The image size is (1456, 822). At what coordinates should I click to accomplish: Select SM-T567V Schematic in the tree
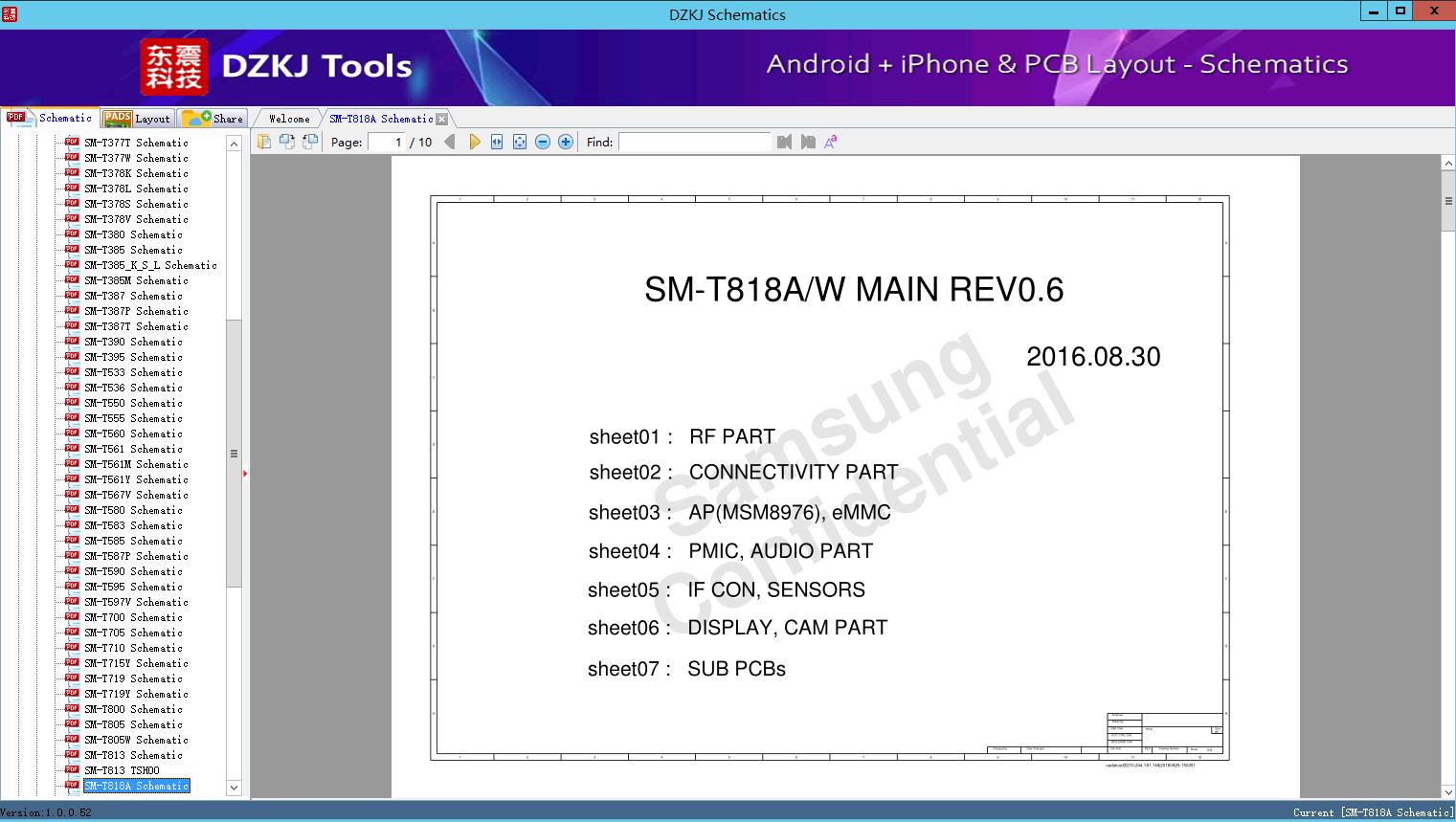coord(136,495)
